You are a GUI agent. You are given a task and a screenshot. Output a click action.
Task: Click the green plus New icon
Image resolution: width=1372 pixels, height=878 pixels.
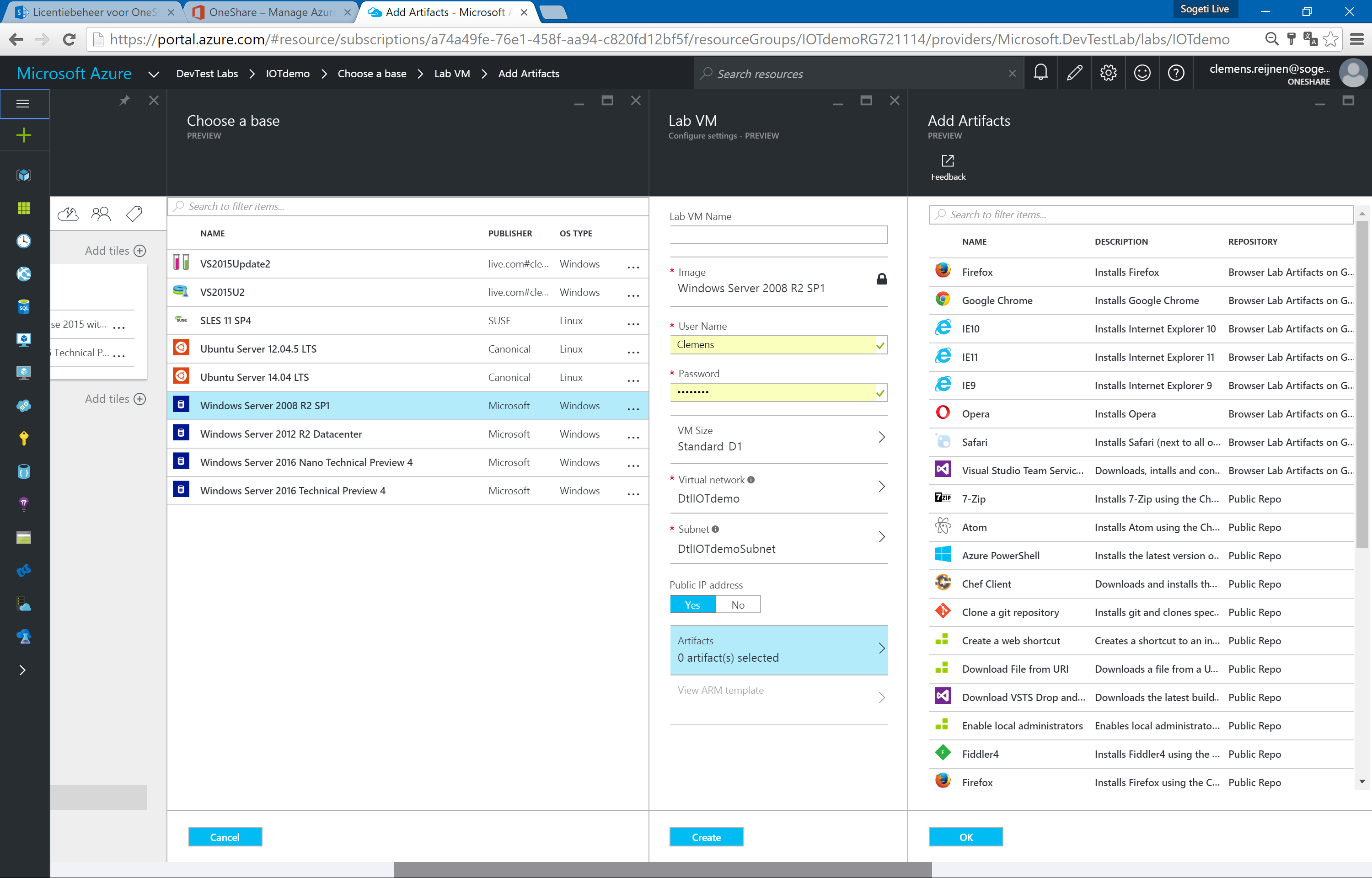tap(23, 135)
